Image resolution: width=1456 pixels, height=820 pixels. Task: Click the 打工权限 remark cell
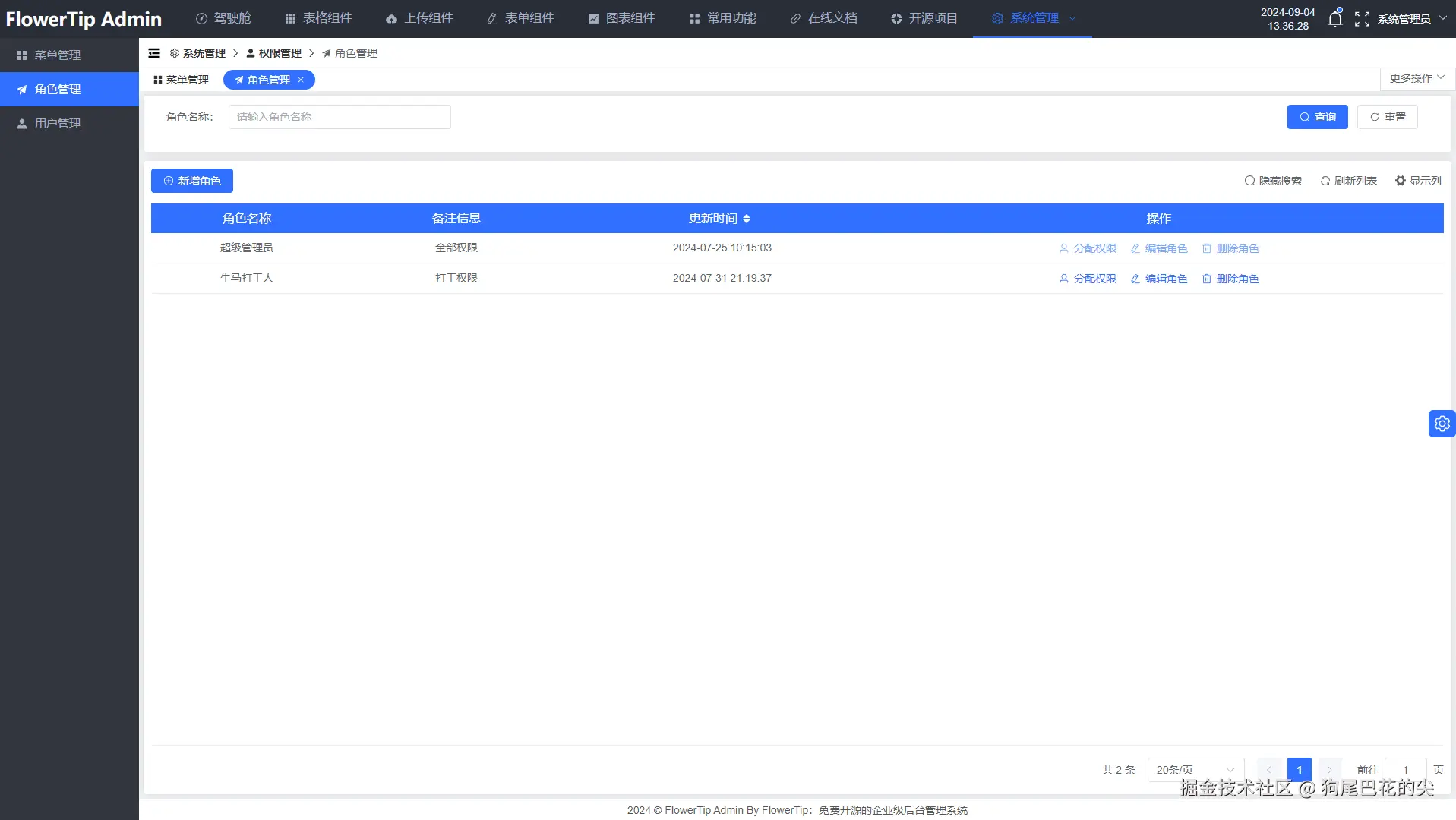tap(456, 278)
